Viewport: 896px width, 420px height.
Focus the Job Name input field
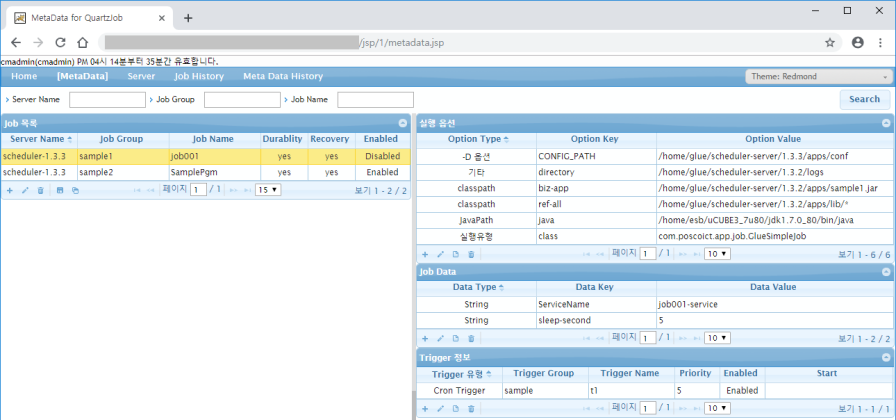pyautogui.click(x=375, y=99)
